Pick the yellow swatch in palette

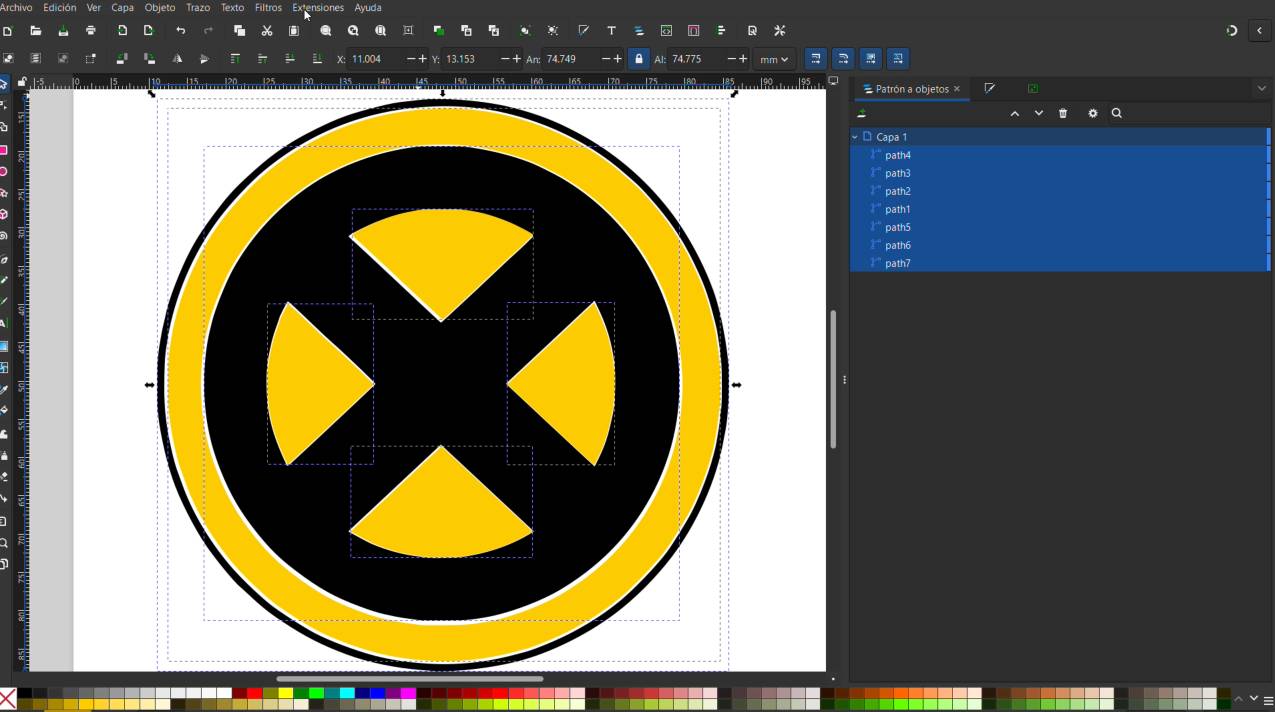click(x=285, y=693)
